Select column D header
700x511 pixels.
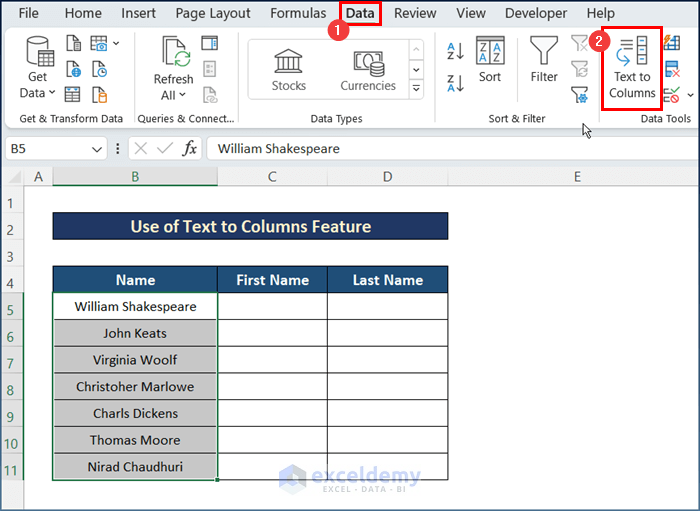pyautogui.click(x=387, y=177)
